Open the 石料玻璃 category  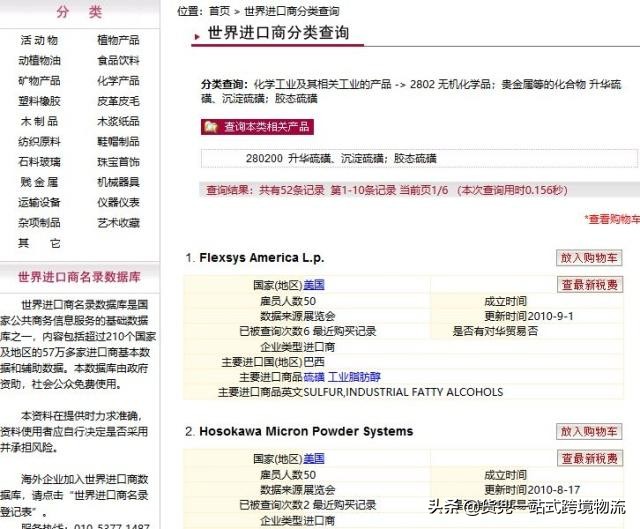click(x=39, y=162)
